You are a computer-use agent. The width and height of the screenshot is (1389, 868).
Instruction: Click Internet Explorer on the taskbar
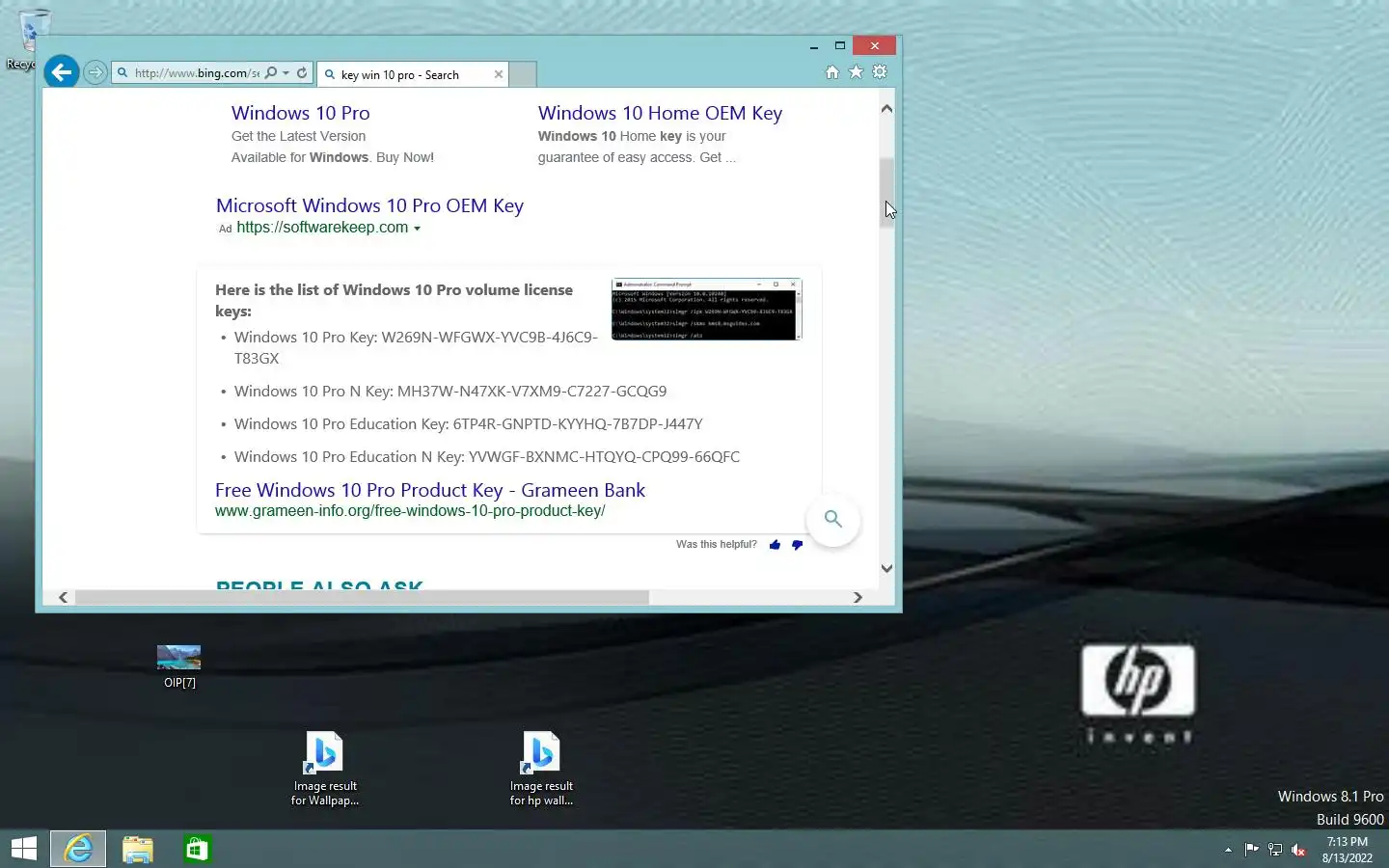[x=78, y=849]
